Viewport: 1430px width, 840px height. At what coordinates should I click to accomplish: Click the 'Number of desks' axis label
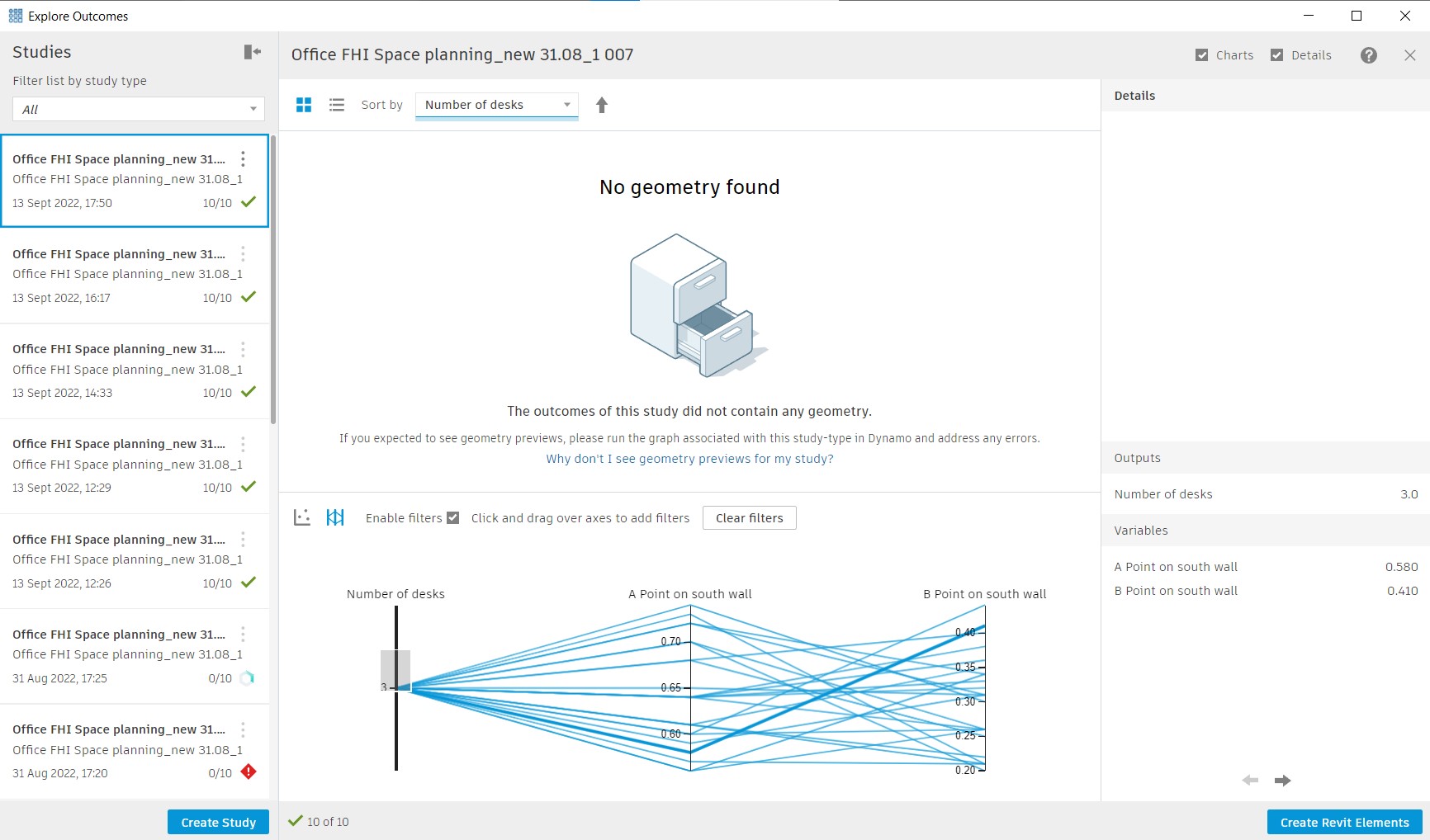(395, 594)
